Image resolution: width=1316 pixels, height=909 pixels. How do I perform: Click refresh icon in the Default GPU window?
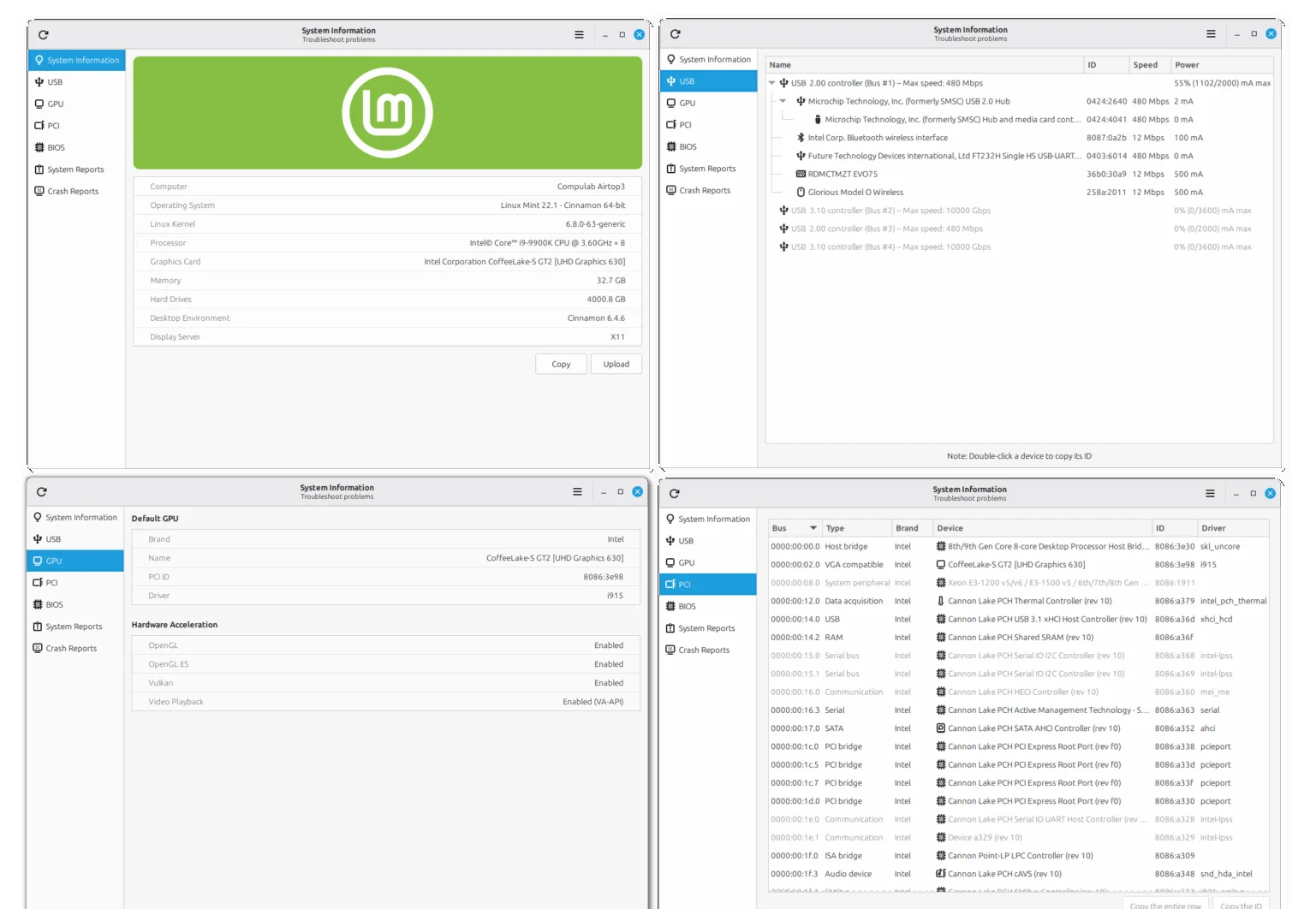pos(42,492)
